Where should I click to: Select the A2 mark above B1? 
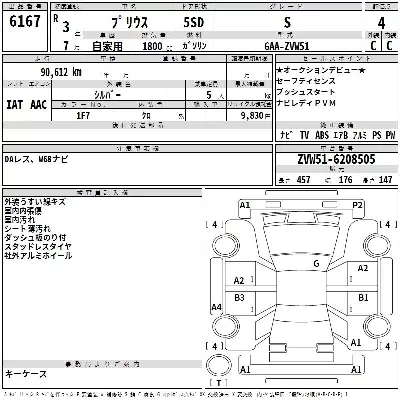363,268
